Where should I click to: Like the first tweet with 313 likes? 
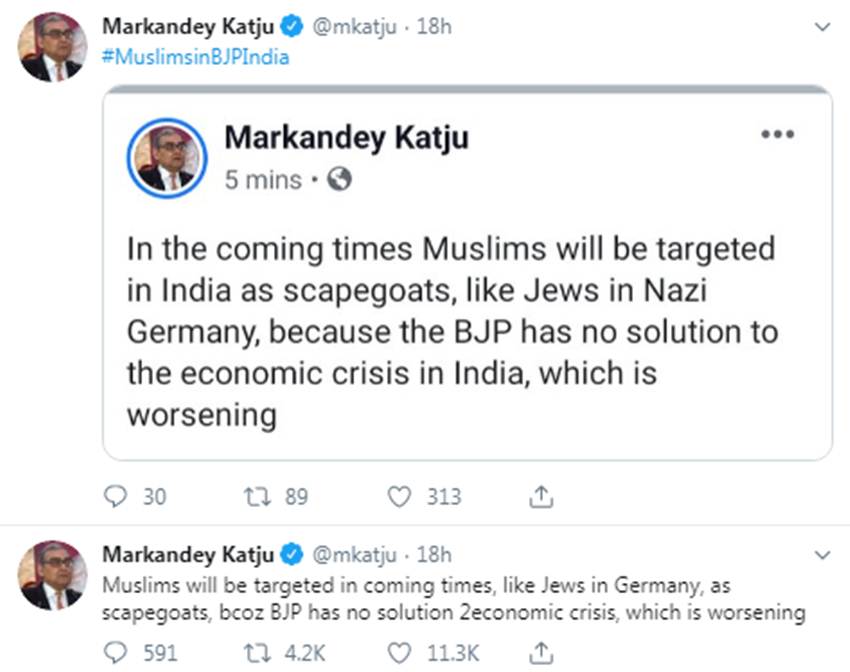[400, 496]
